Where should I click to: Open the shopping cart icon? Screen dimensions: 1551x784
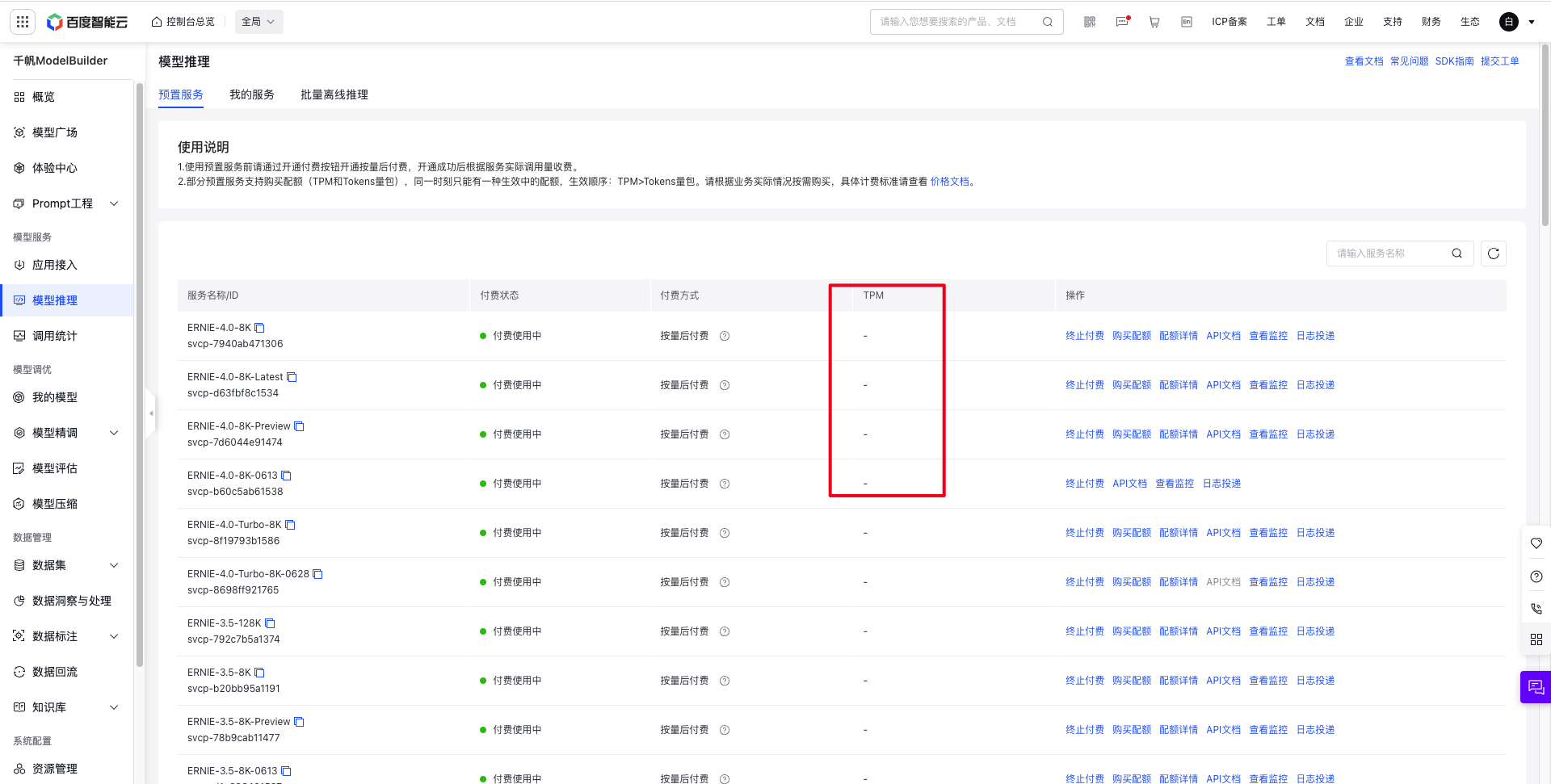1154,22
